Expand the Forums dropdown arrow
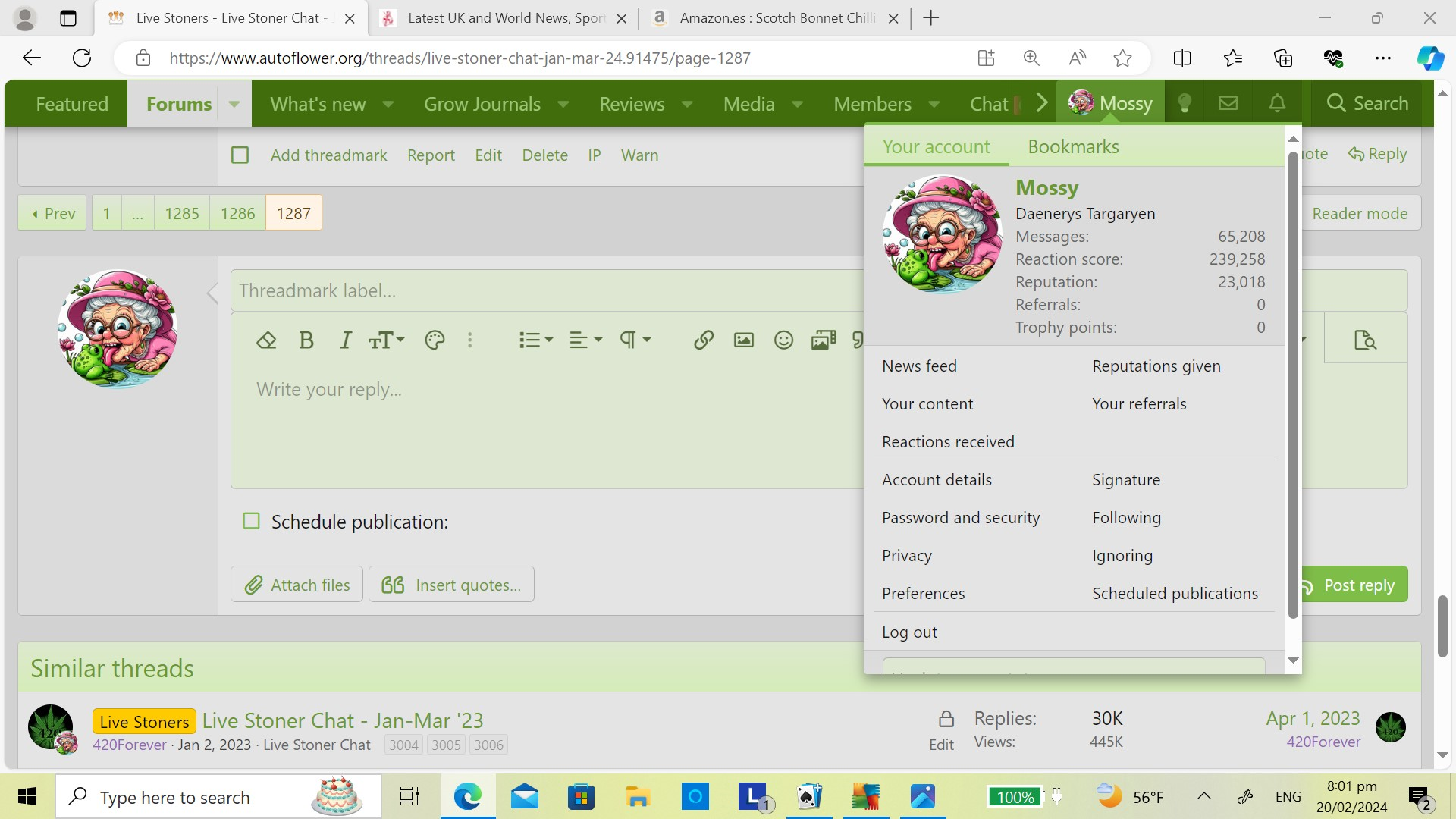Screen dimensions: 1456x819 (234, 104)
